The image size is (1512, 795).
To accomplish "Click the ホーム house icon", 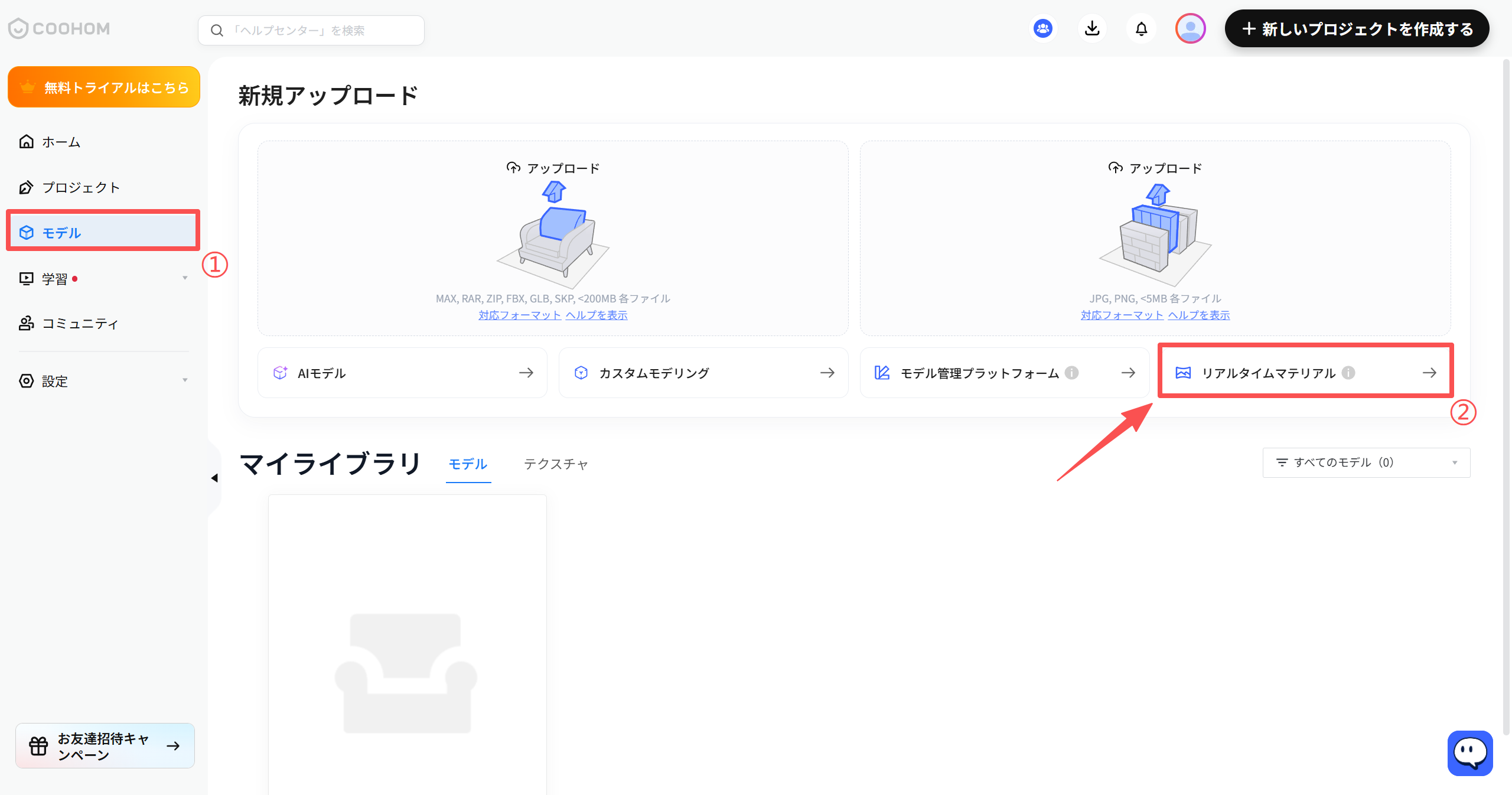I will [x=26, y=142].
